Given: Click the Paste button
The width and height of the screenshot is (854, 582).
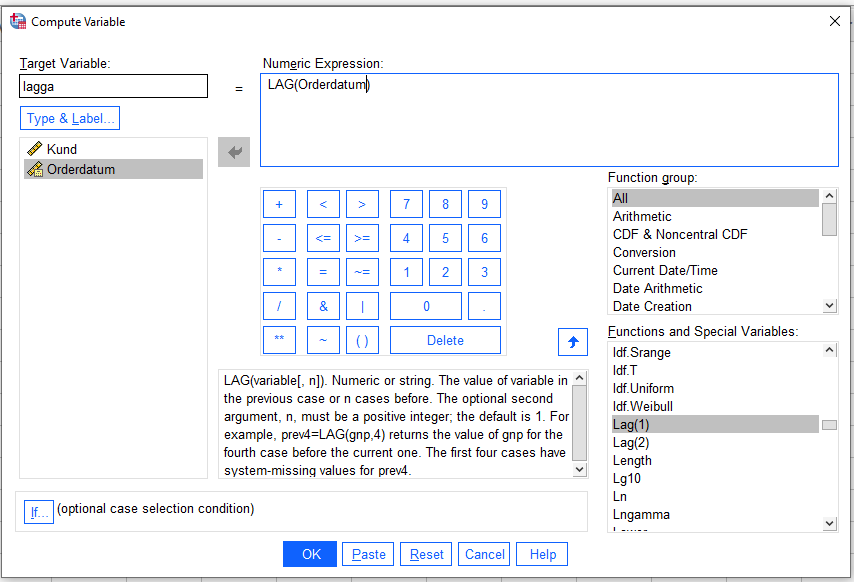Looking at the screenshot, I should (368, 554).
